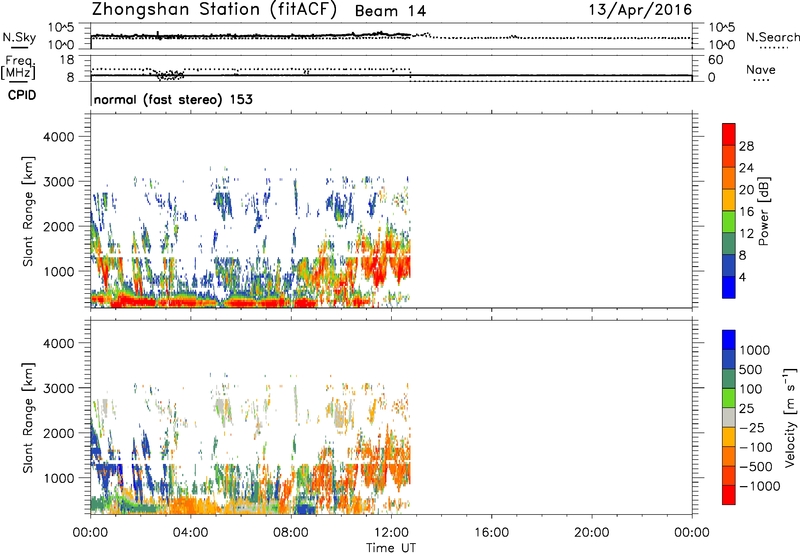The image size is (800, 554).
Task: Click the velocity panel 'Slant Range [km]' label
Action: (x=28, y=418)
